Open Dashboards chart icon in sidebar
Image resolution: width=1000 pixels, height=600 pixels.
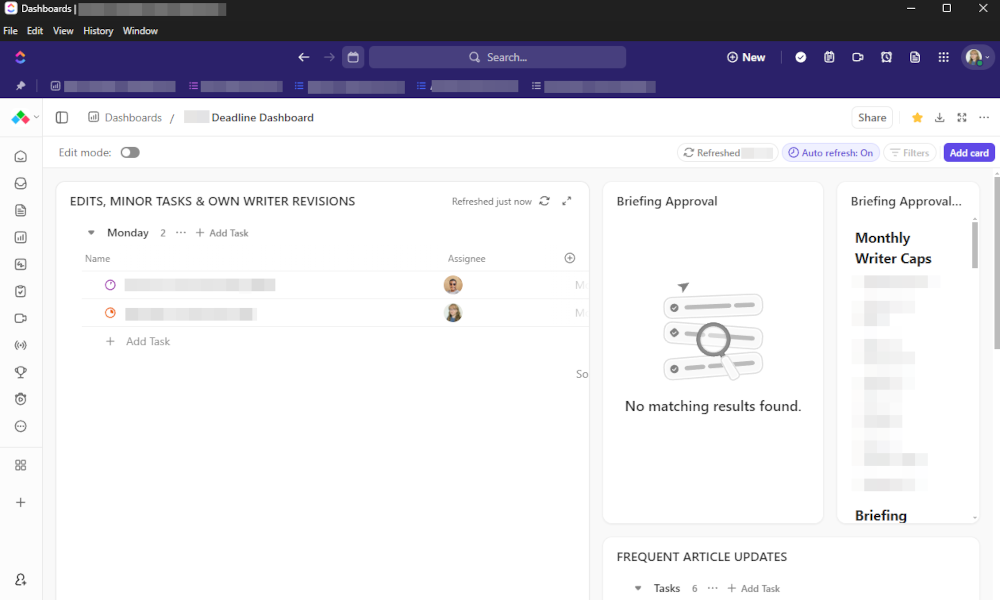coord(20,237)
